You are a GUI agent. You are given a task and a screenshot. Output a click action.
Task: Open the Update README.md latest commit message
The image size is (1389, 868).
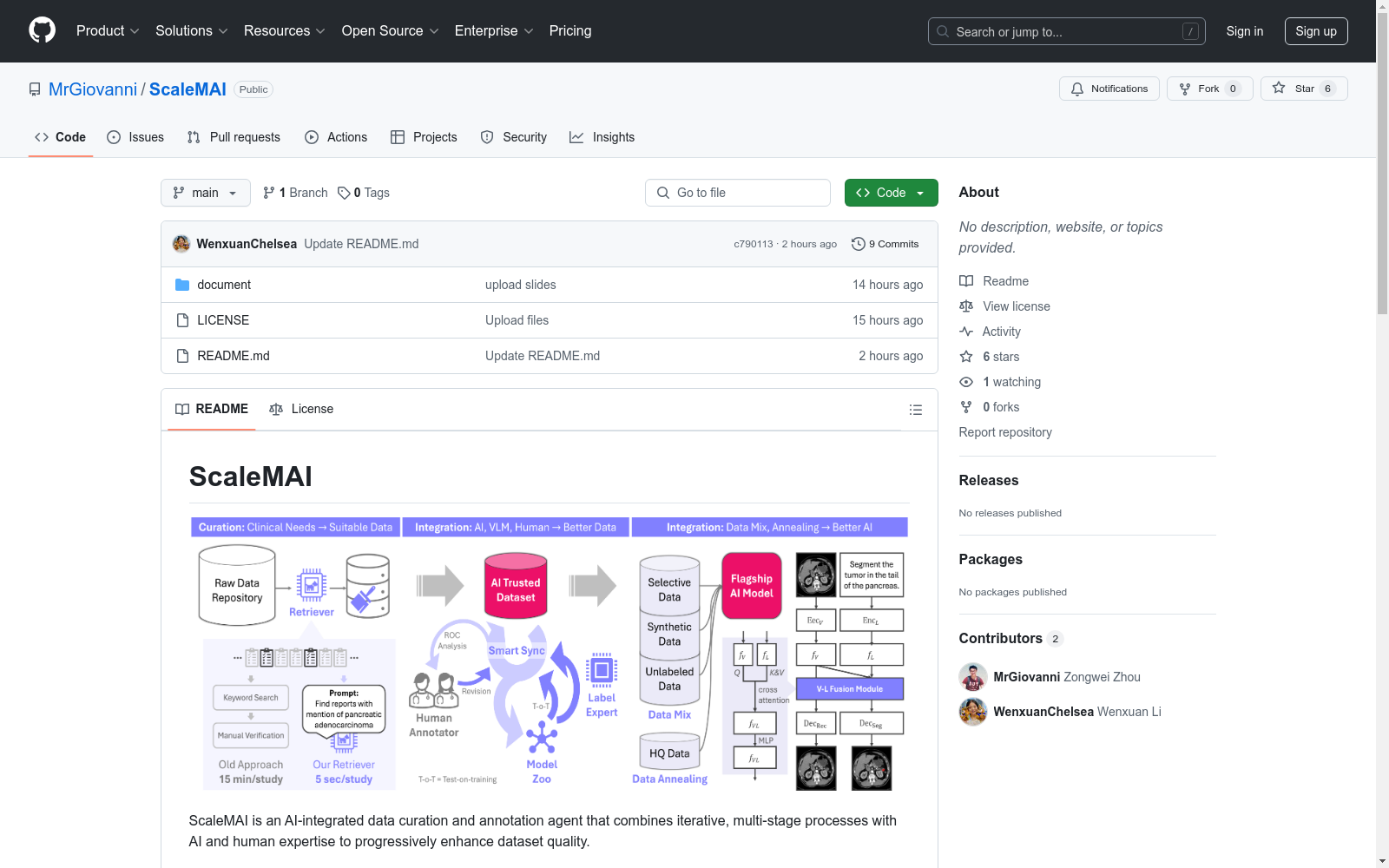361,244
